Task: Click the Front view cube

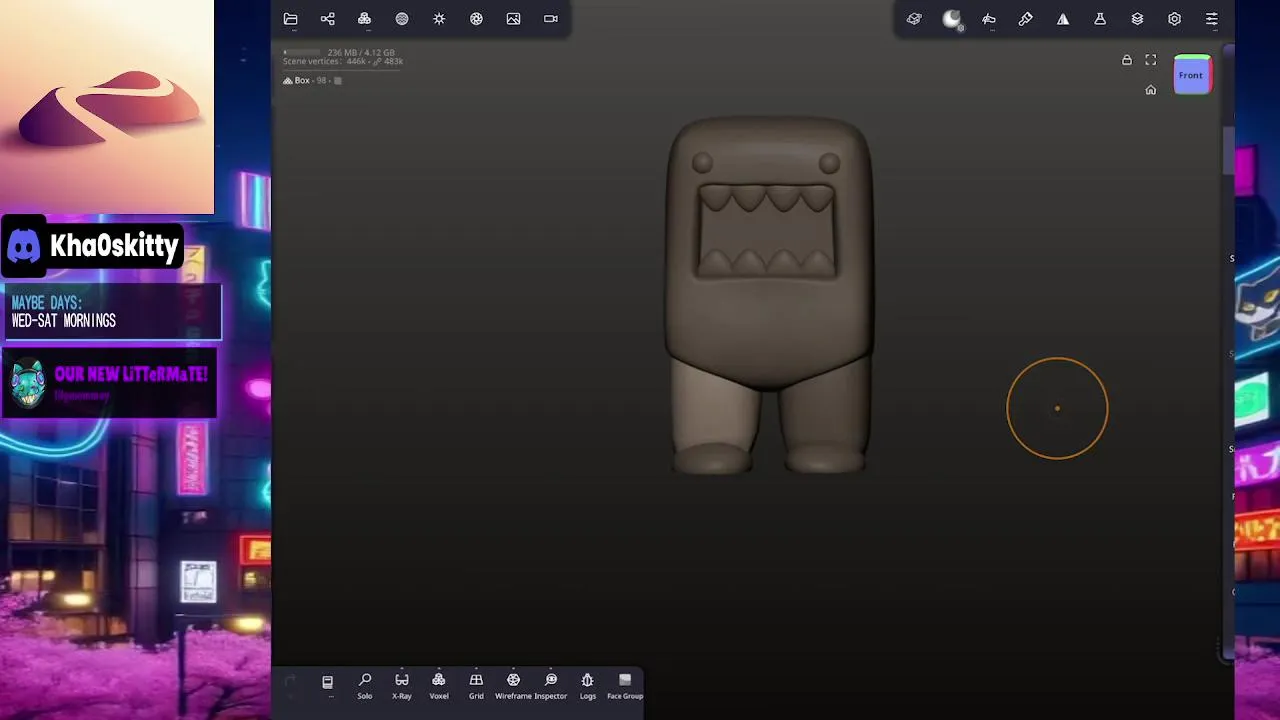Action: click(1192, 75)
